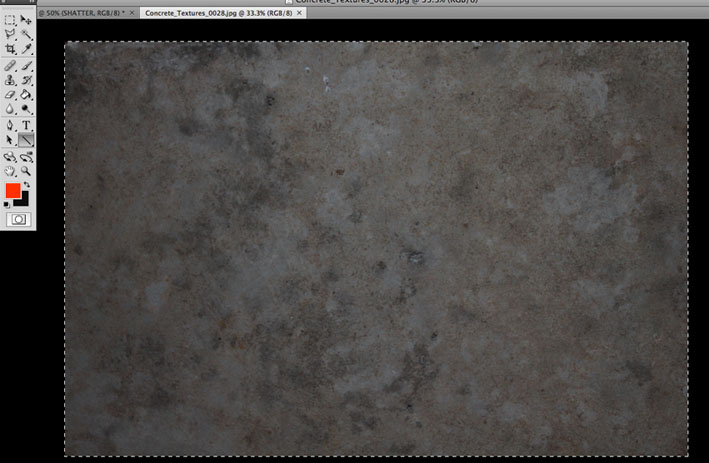
Task: Open the black background color picker
Action: [24, 201]
